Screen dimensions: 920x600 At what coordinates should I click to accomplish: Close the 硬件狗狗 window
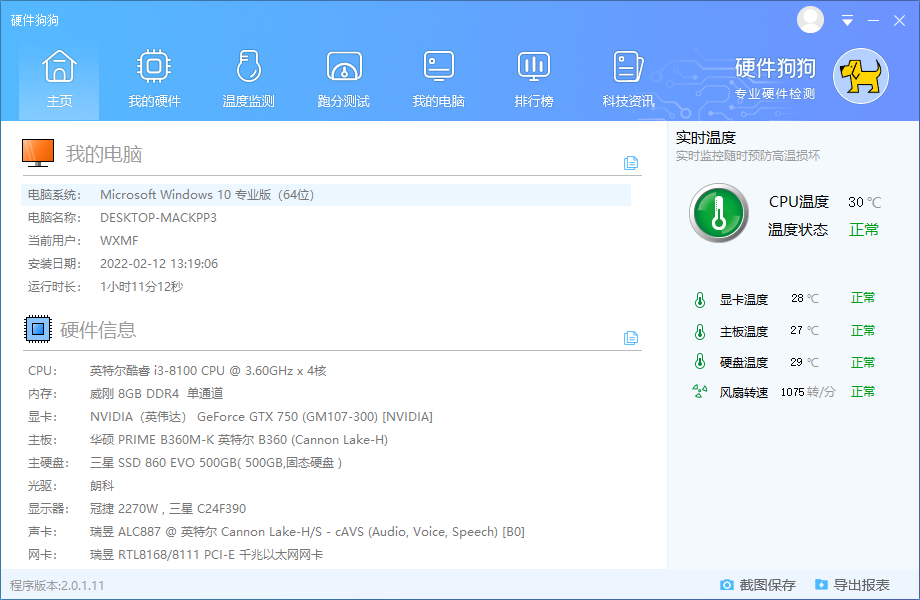[899, 21]
